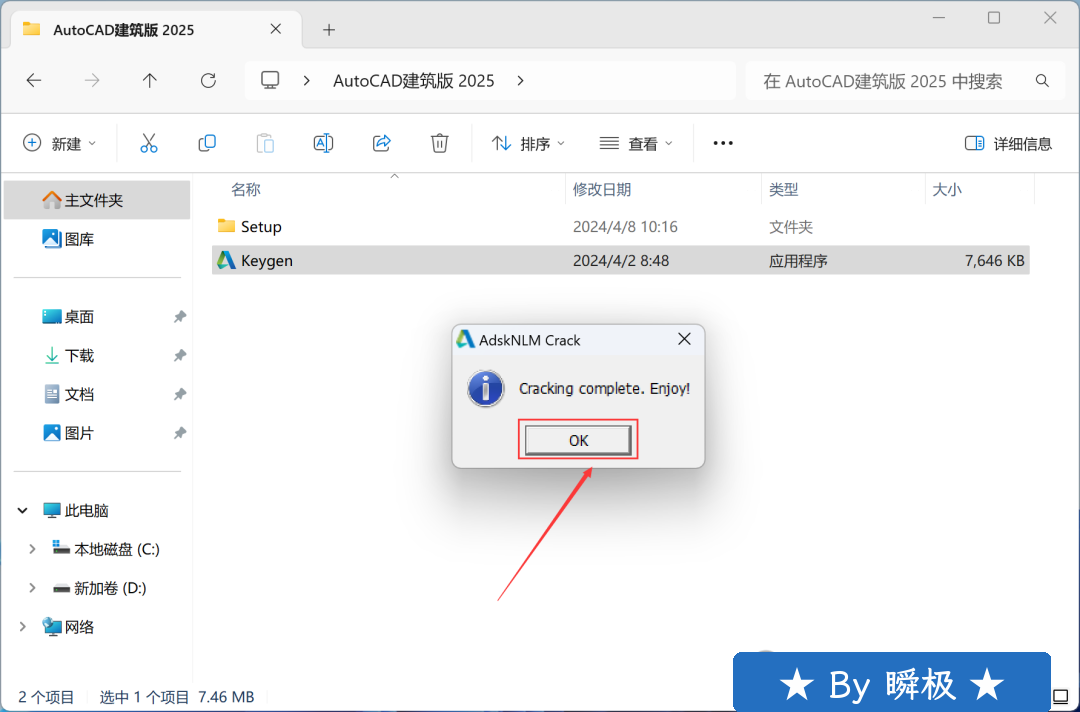Expand the 本地磁盘 (C:) drive node
Viewport: 1080px width, 712px height.
click(x=32, y=549)
